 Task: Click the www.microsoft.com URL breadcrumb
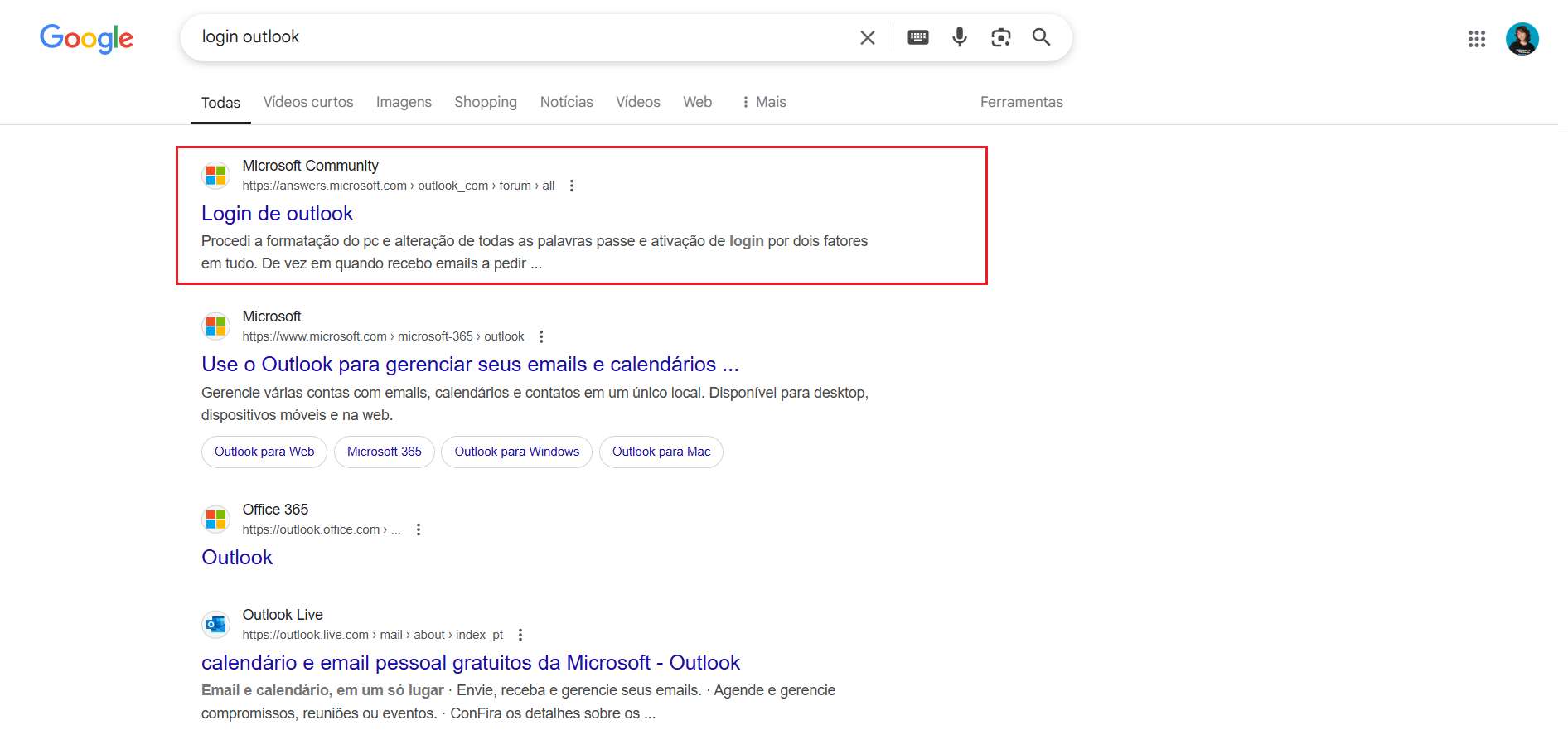coord(384,336)
